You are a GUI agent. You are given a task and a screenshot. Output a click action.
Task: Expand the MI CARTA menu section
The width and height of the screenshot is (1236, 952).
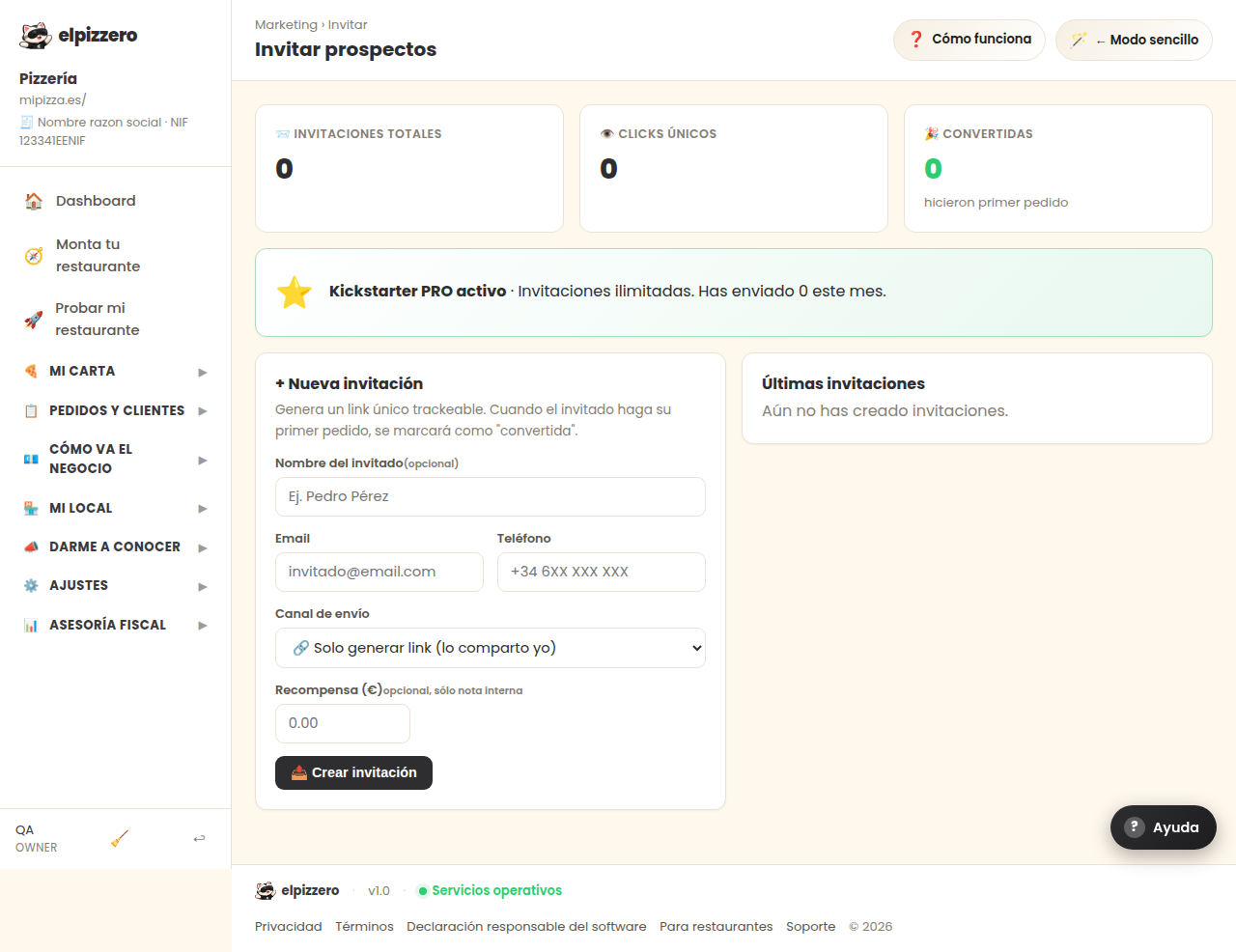click(x=116, y=372)
